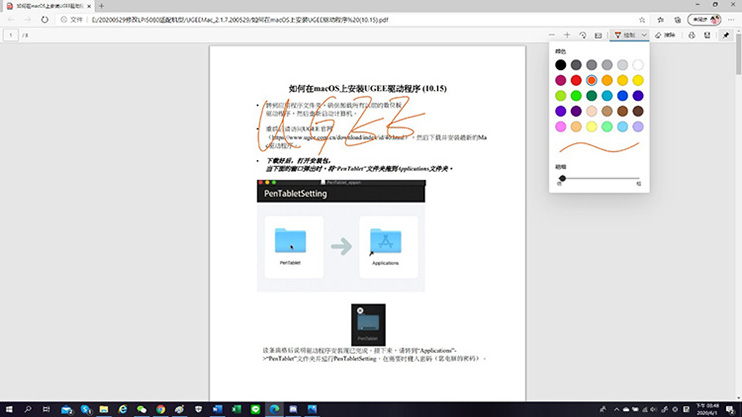Pick the white ink color
Viewport: 742px width, 417px height.
coord(638,65)
